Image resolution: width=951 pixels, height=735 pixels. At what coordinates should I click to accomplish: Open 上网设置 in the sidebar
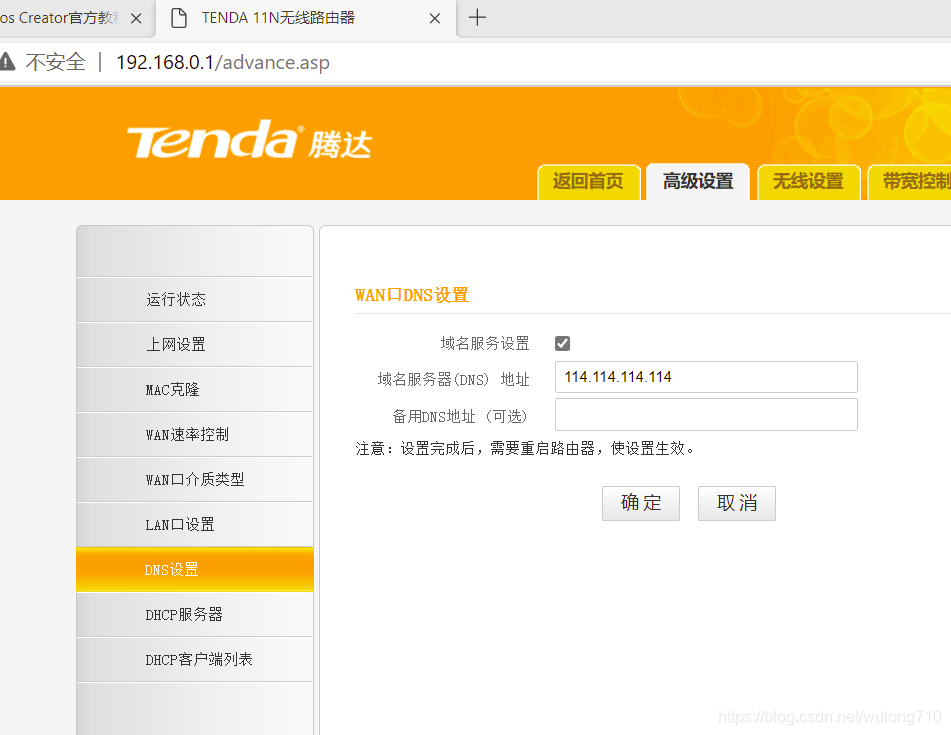(195, 344)
